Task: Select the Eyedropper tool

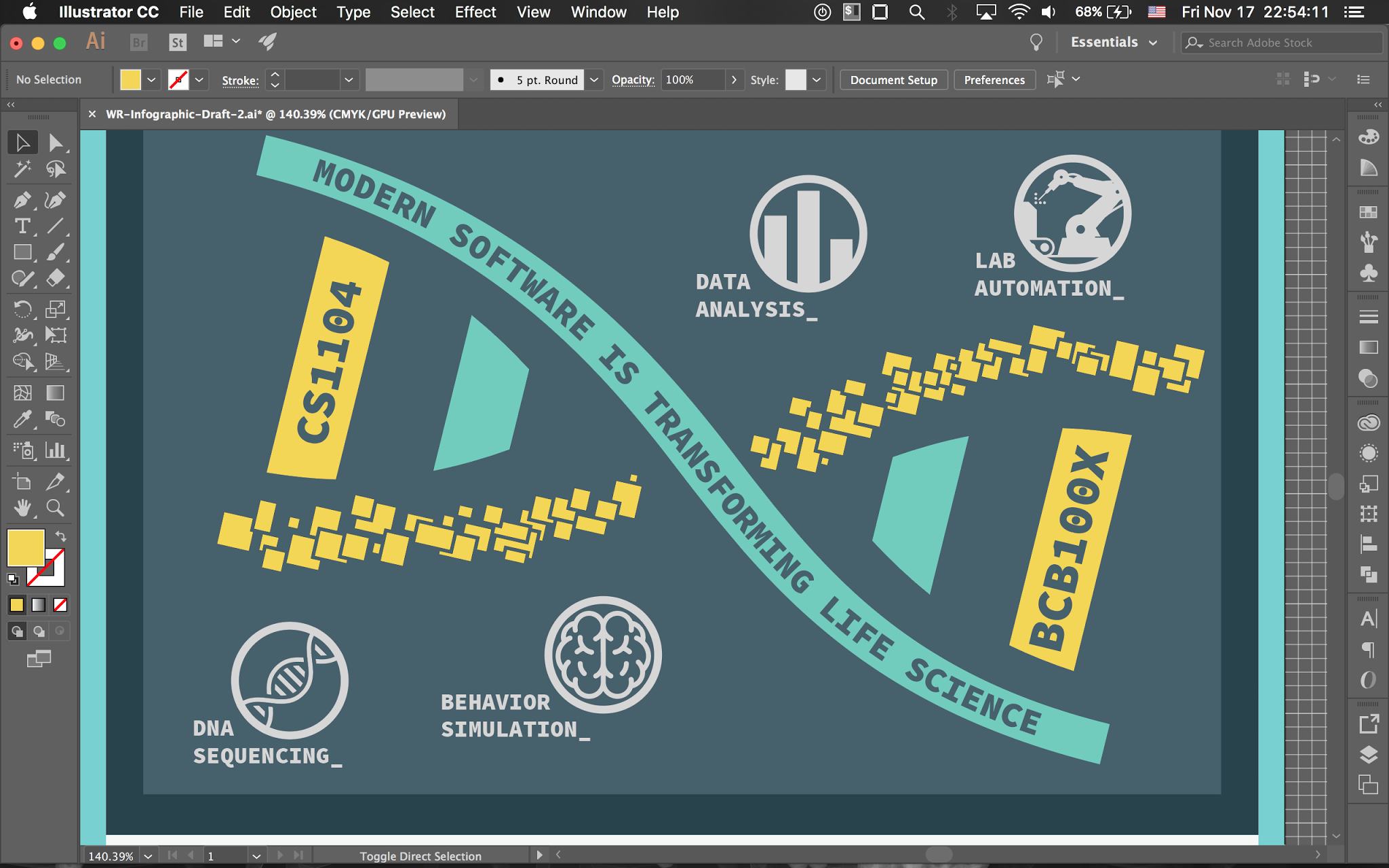Action: point(22,420)
